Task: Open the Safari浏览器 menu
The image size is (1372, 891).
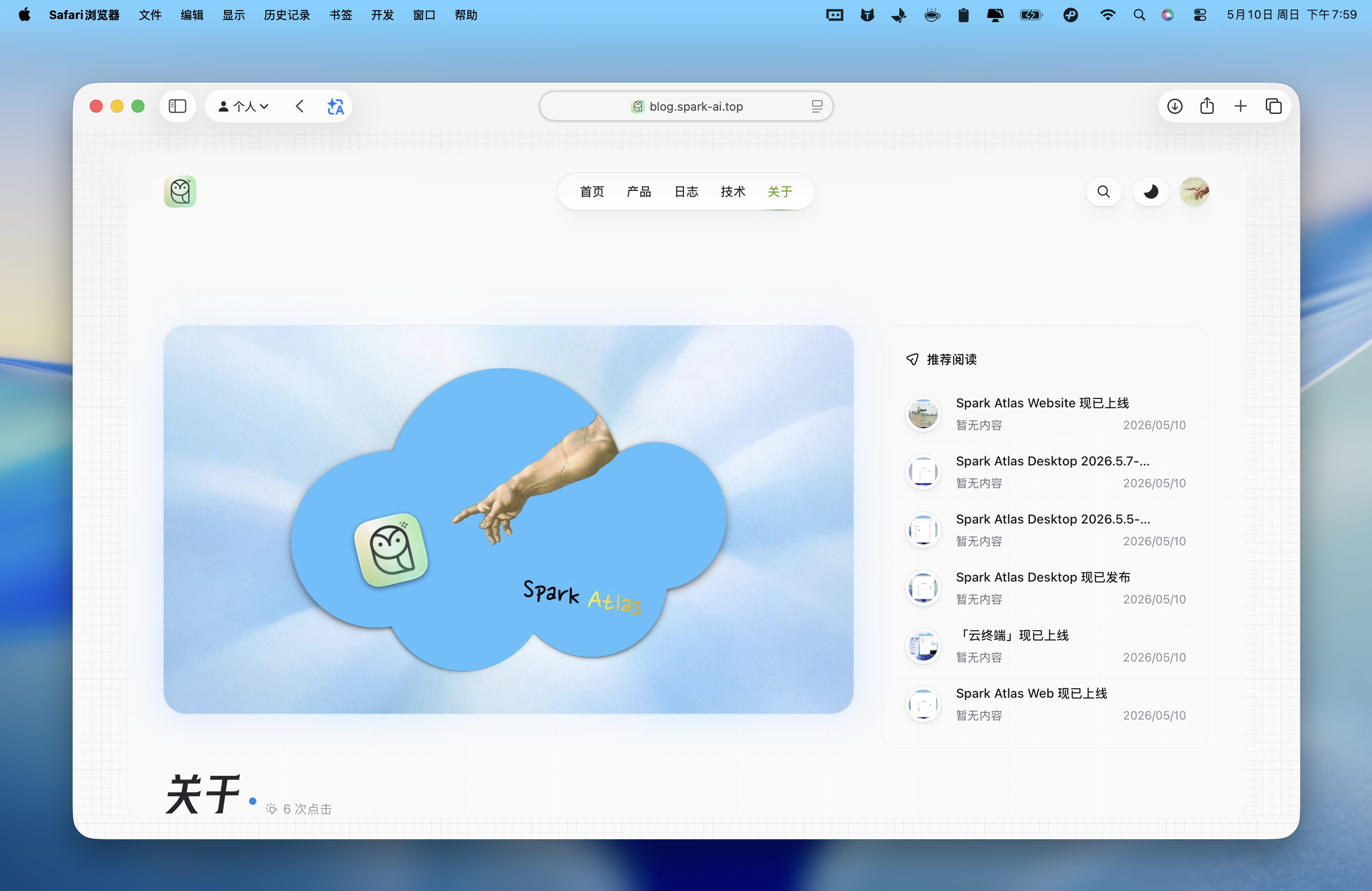Action: 84,15
